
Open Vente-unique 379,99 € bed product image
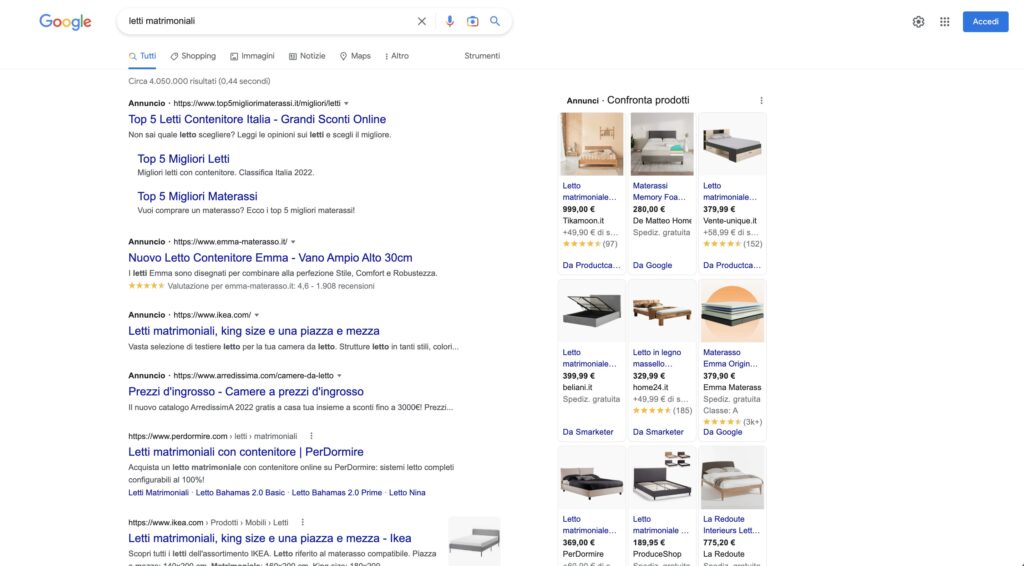point(732,144)
